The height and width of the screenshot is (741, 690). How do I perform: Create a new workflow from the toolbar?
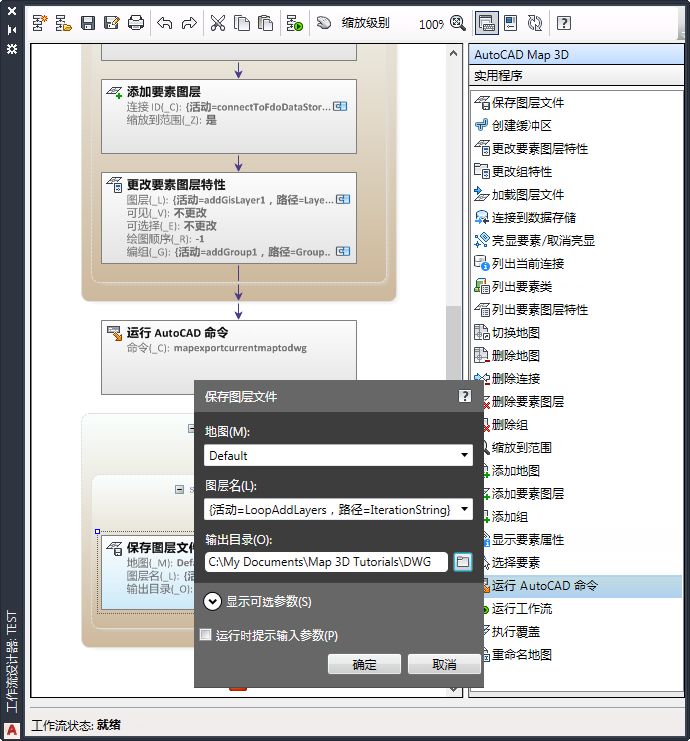(40, 23)
